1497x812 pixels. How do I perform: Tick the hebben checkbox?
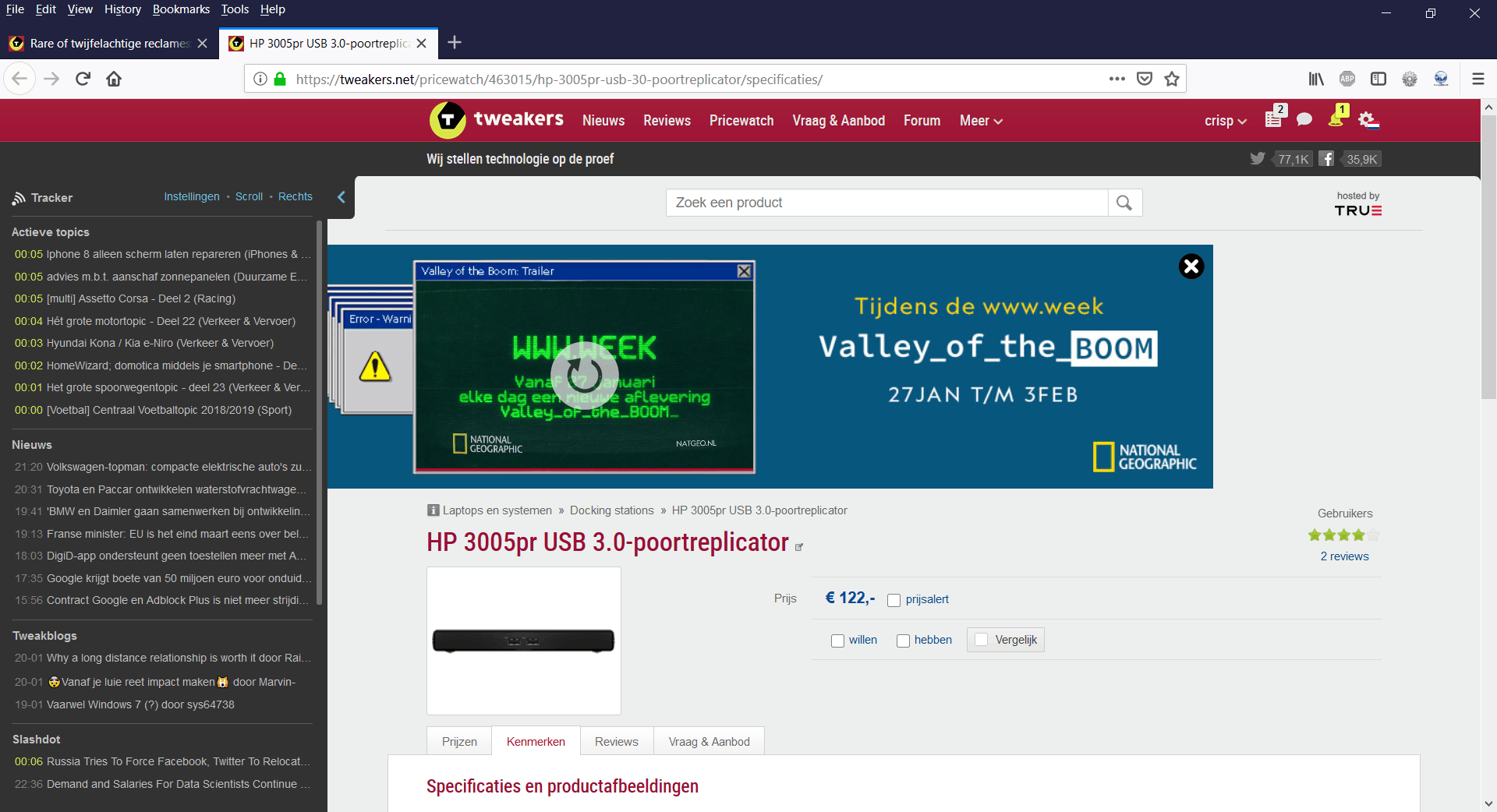pos(904,641)
